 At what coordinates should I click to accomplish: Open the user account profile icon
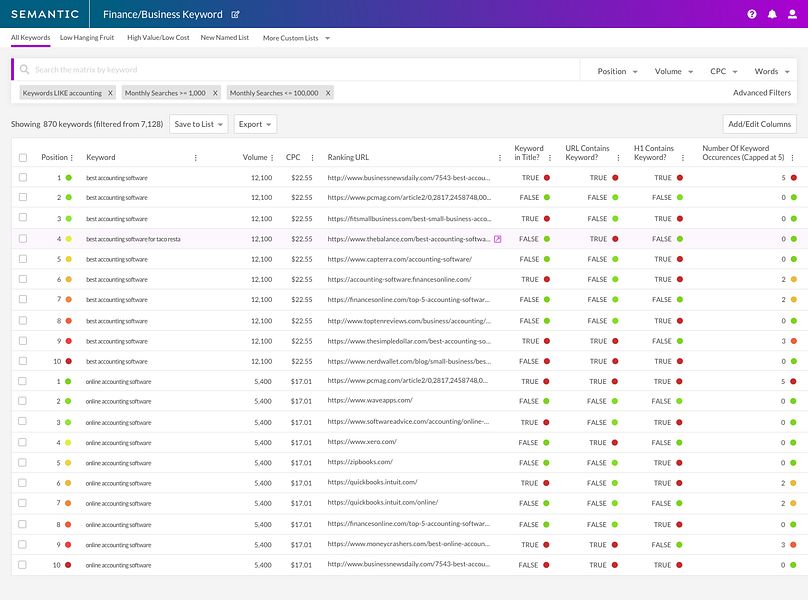coord(793,14)
